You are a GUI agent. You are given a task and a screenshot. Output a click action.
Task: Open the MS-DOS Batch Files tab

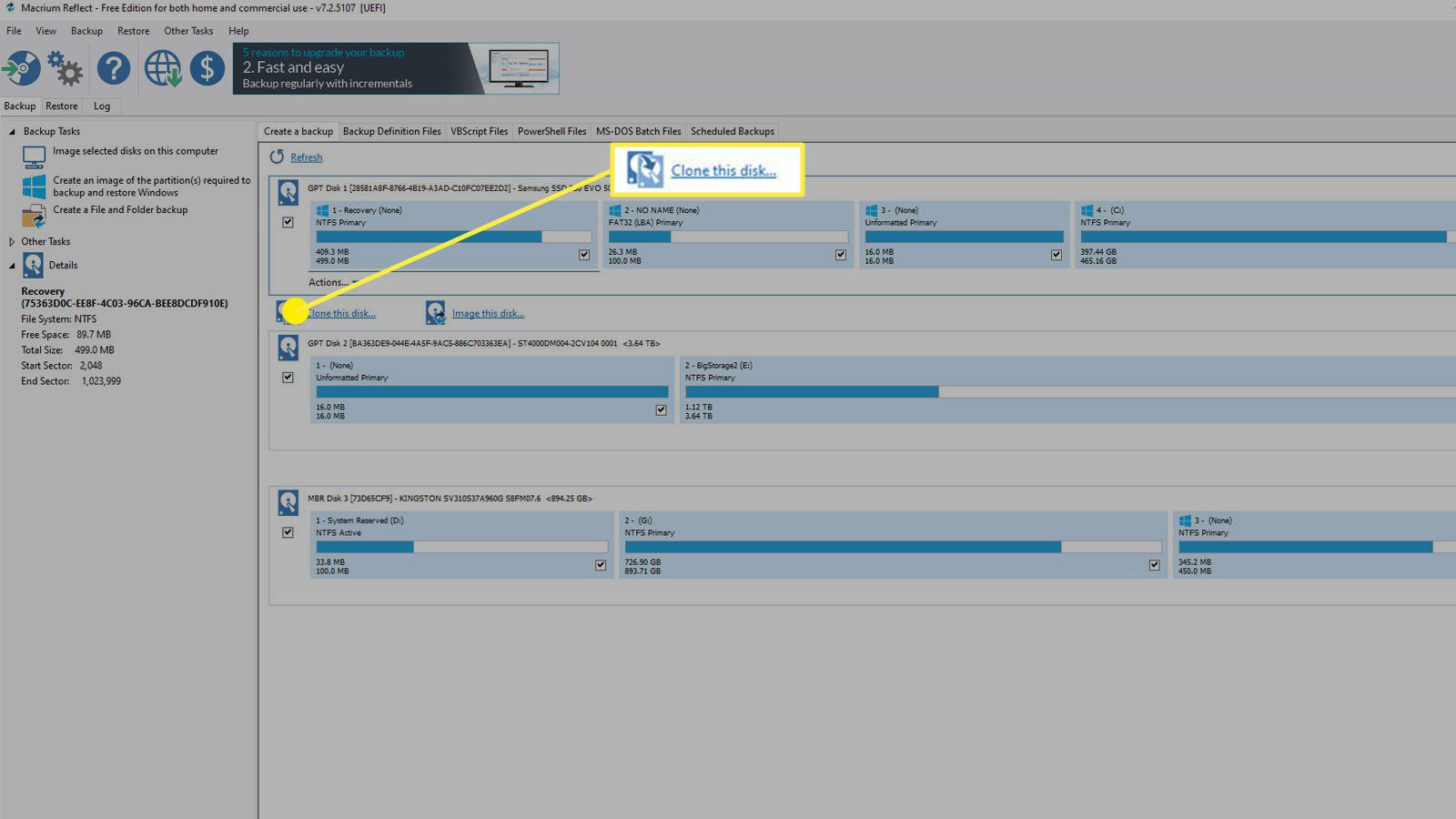point(639,132)
